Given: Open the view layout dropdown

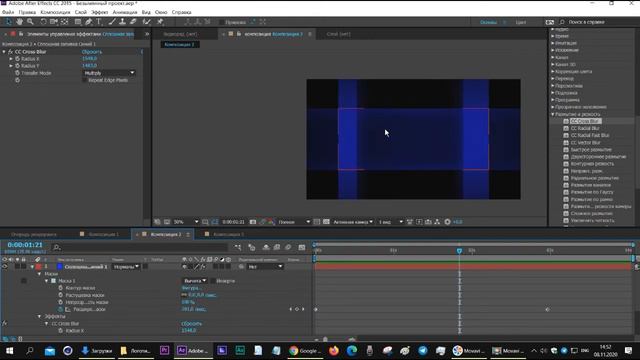Looking at the screenshot, I should [391, 222].
